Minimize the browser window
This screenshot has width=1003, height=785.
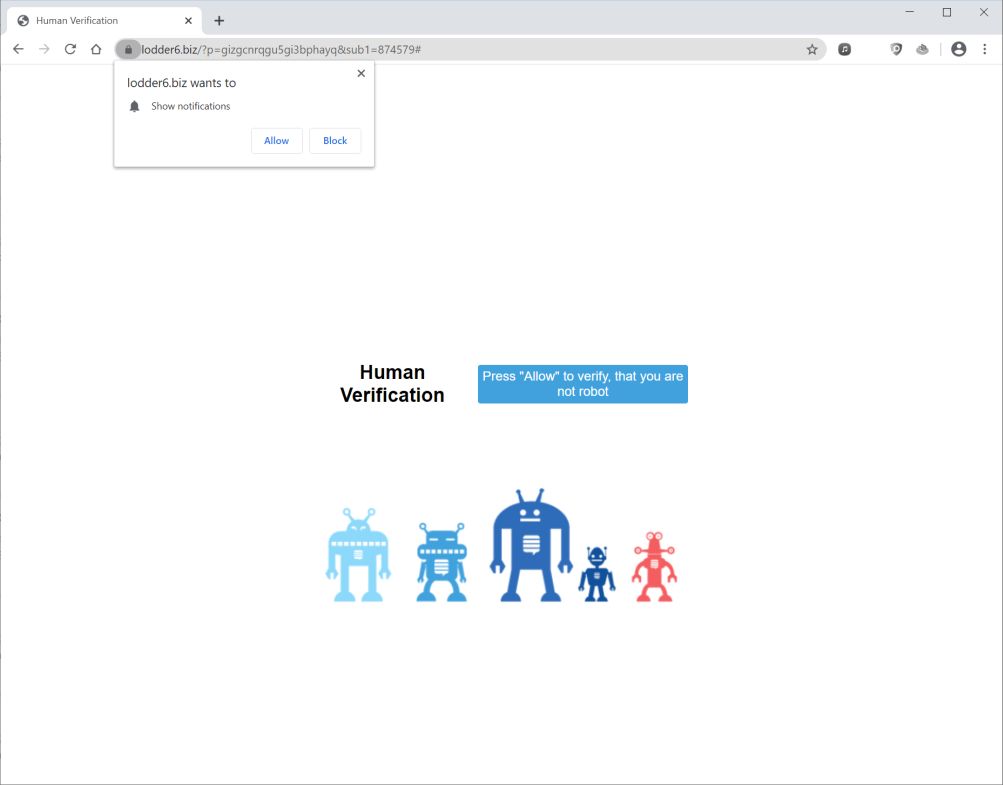(910, 12)
